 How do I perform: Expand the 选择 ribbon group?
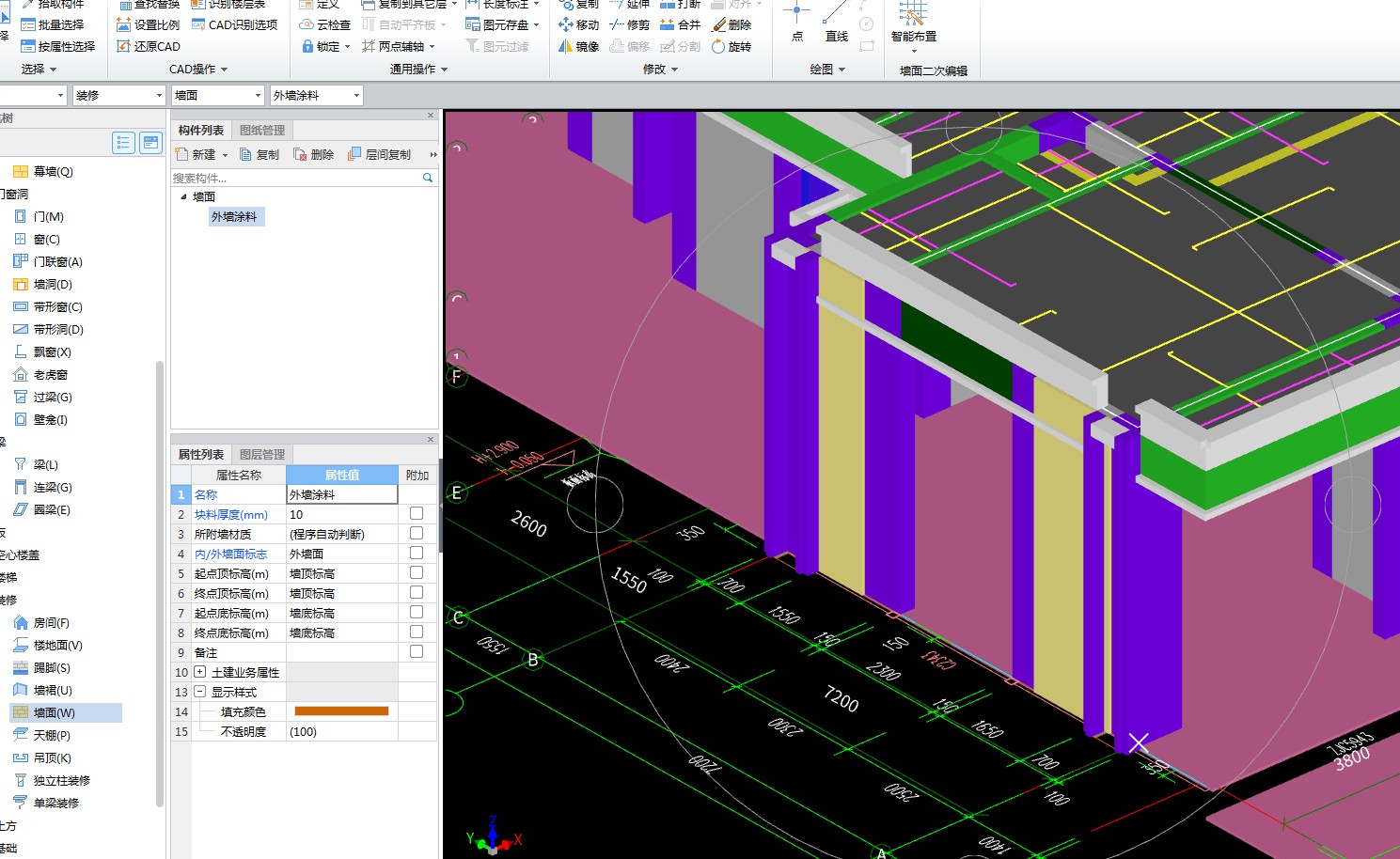(x=39, y=70)
